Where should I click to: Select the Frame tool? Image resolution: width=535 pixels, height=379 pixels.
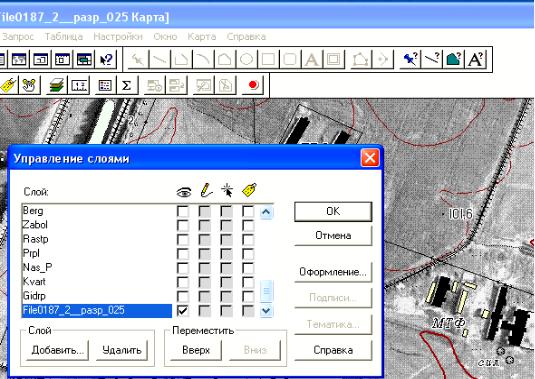[333, 60]
